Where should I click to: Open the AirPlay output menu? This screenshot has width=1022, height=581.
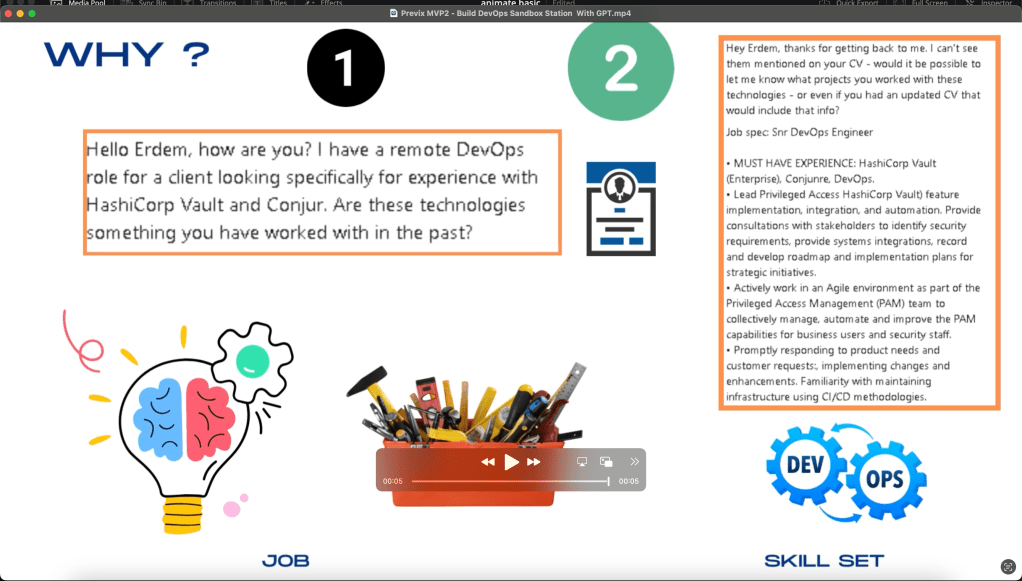(582, 462)
